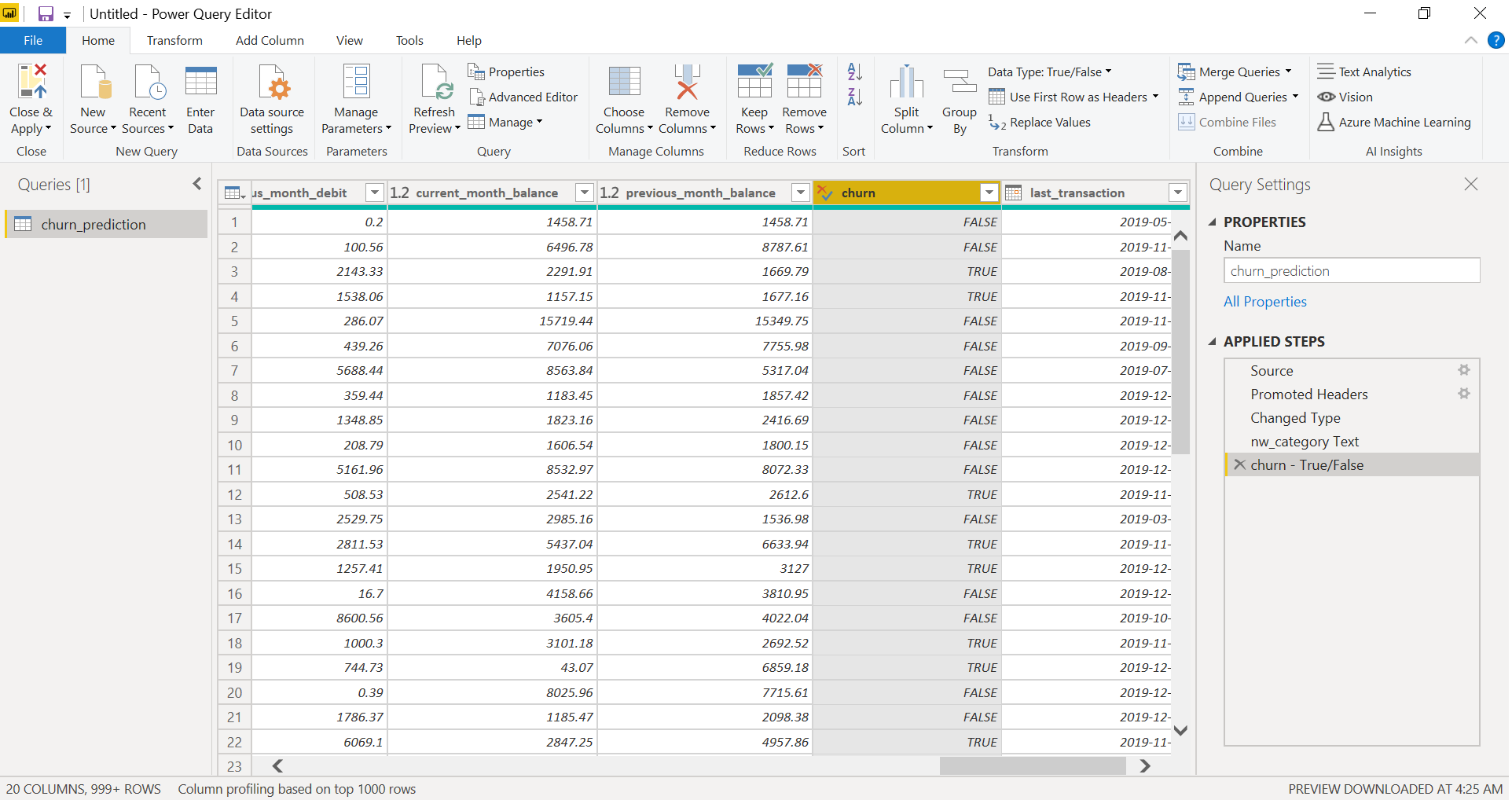Viewport: 1512px width, 800px height.
Task: Click the Refresh Preview icon
Action: [434, 83]
